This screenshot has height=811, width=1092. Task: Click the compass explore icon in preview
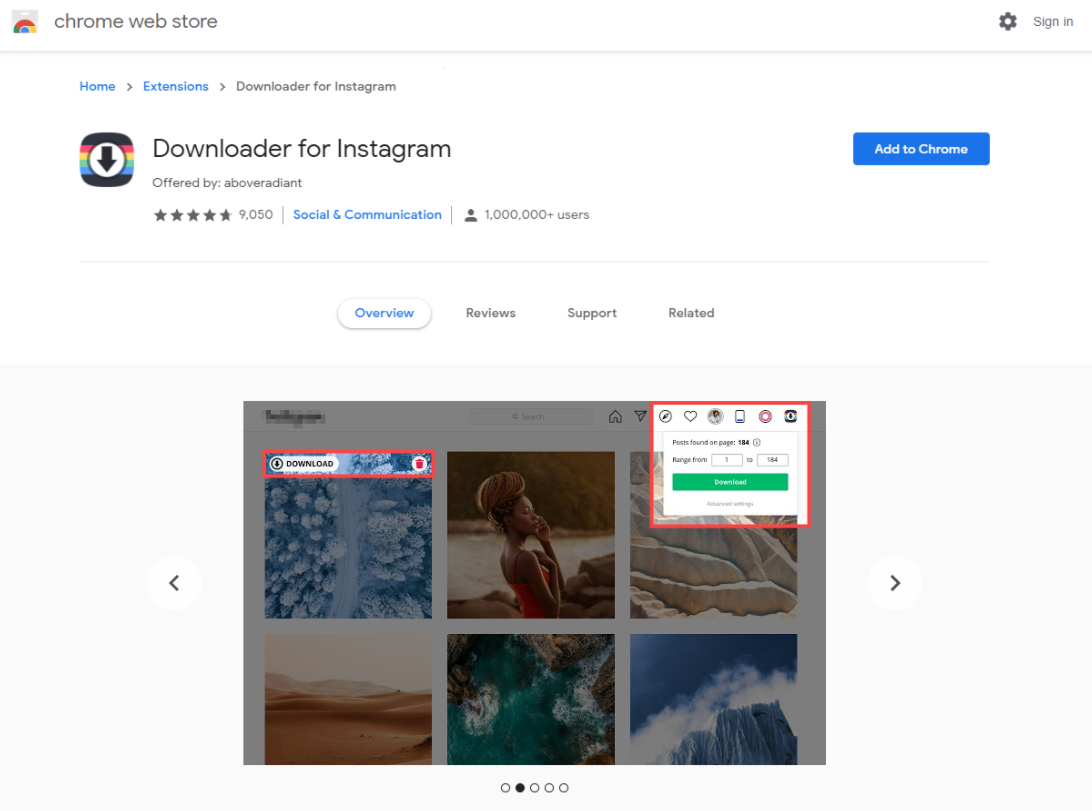coord(666,416)
